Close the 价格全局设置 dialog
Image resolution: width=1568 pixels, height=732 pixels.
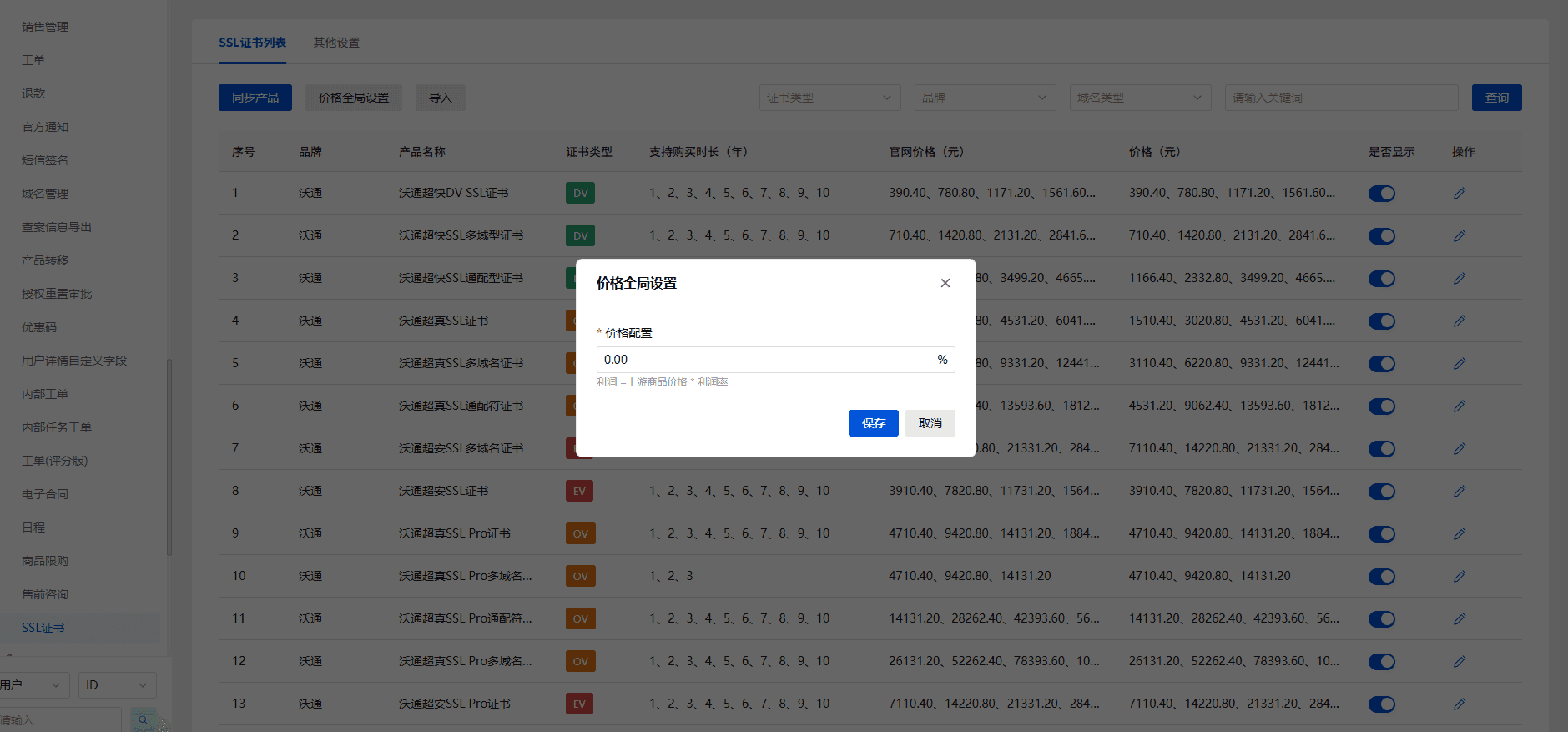coord(945,283)
